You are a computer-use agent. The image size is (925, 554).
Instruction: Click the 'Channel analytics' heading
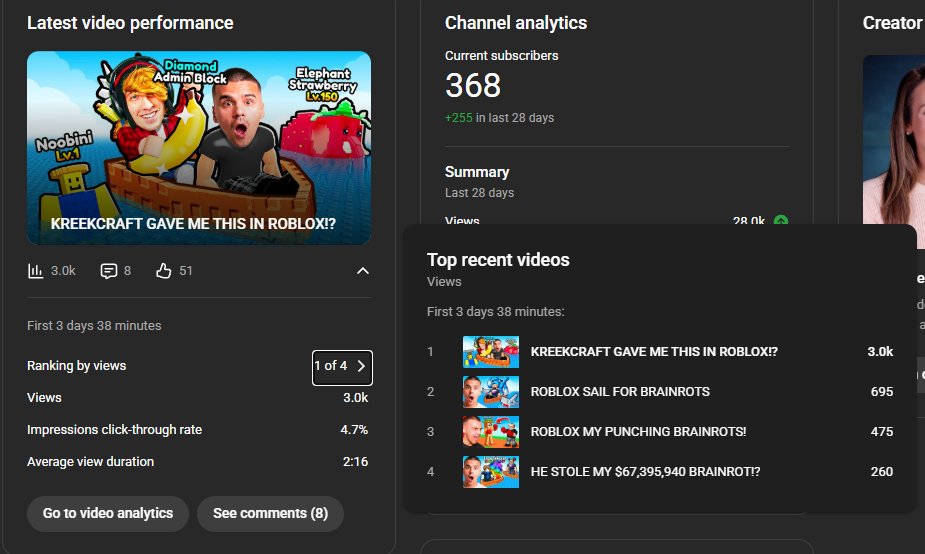[516, 23]
